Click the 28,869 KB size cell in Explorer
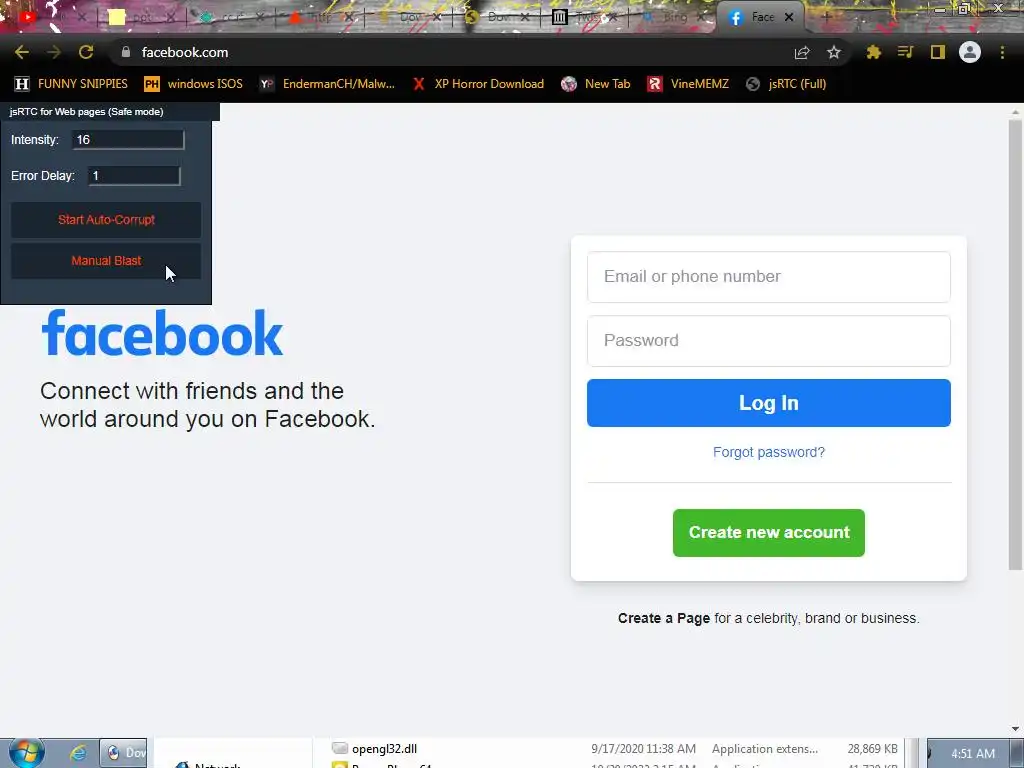This screenshot has width=1024, height=768. (x=872, y=748)
